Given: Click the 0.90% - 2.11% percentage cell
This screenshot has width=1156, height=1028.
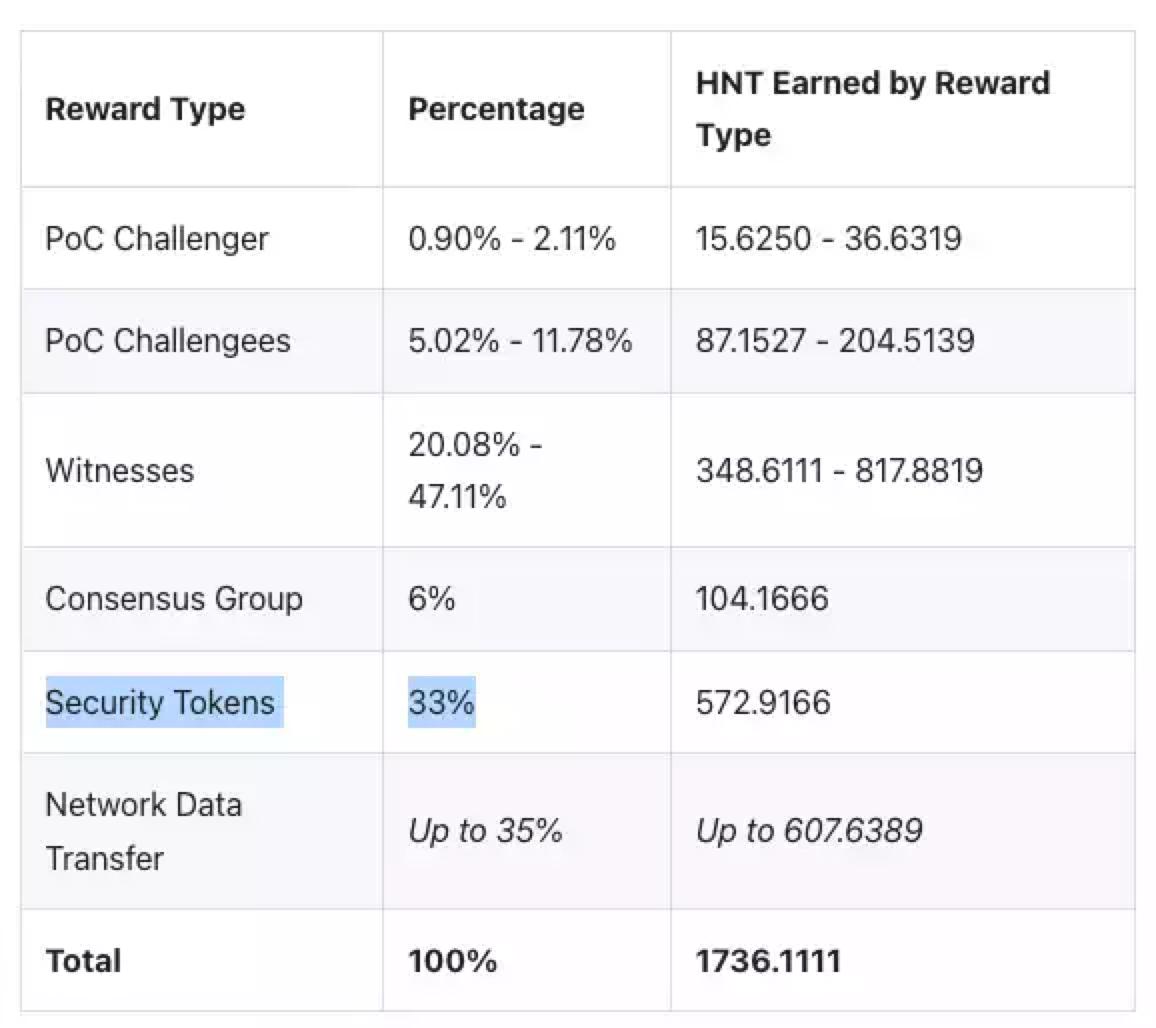Looking at the screenshot, I should (x=512, y=239).
